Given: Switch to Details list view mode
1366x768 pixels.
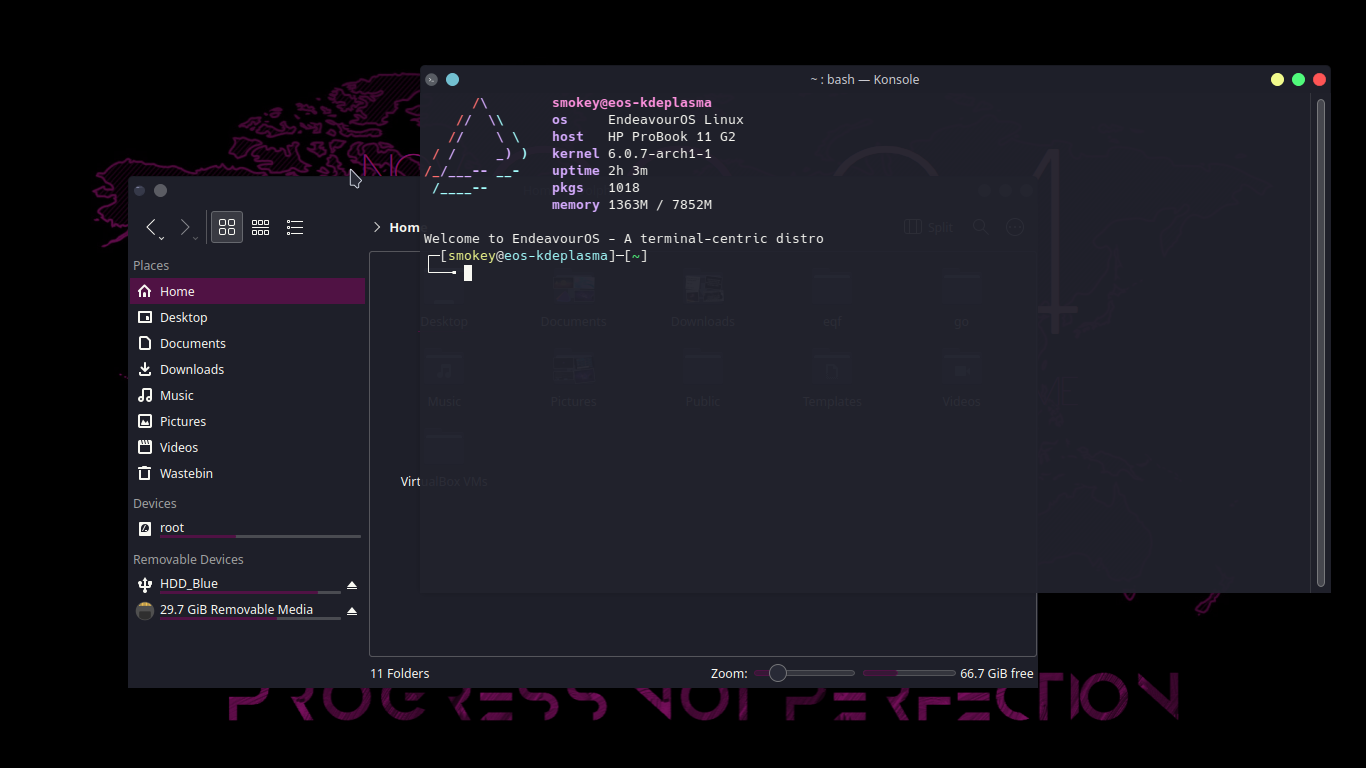Looking at the screenshot, I should pyautogui.click(x=295, y=228).
